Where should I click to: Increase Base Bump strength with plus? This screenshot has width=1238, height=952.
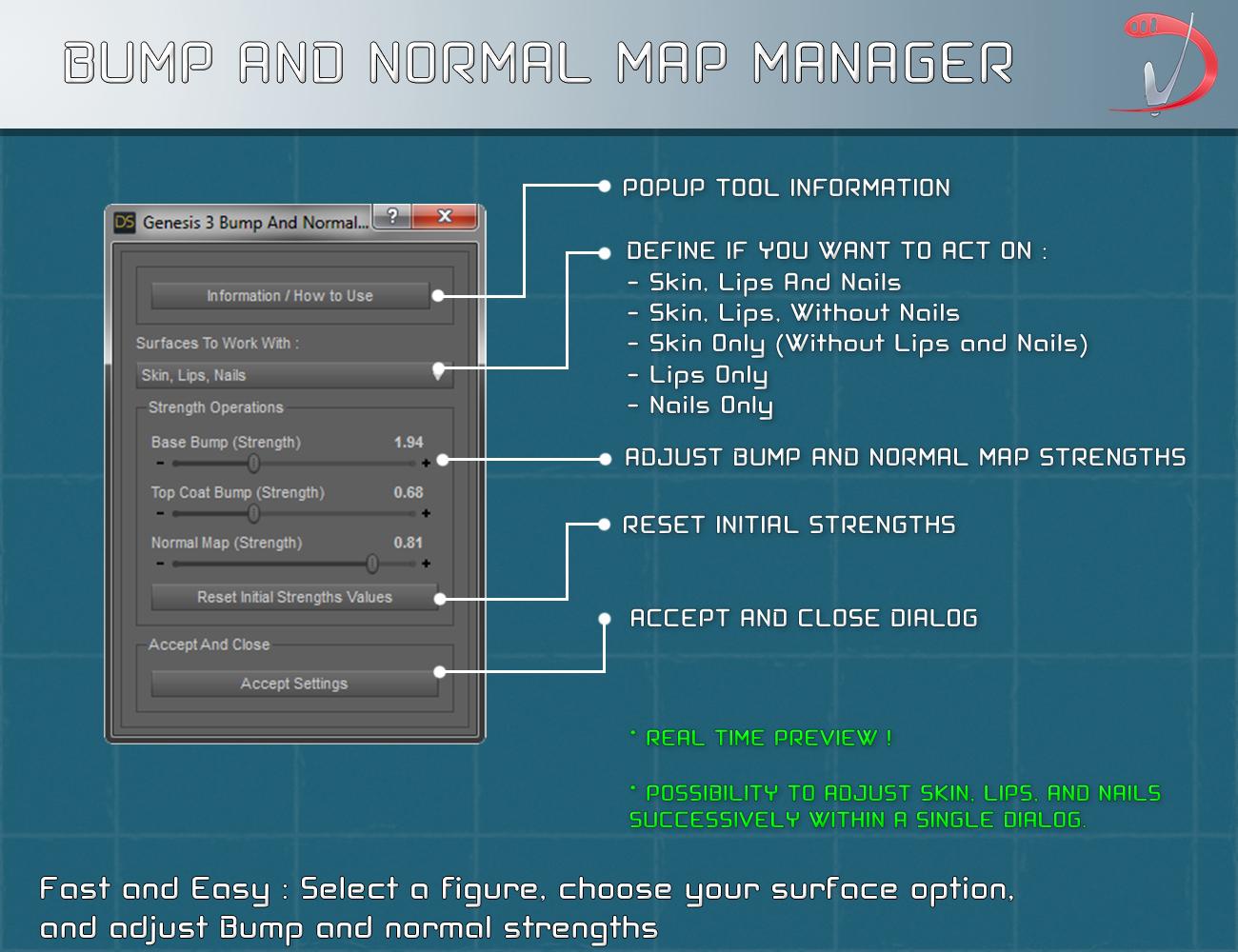tap(426, 464)
